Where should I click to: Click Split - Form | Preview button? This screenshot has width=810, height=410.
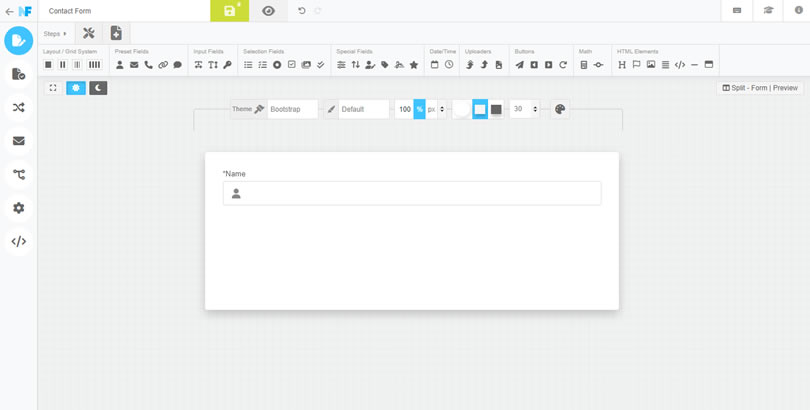point(760,88)
